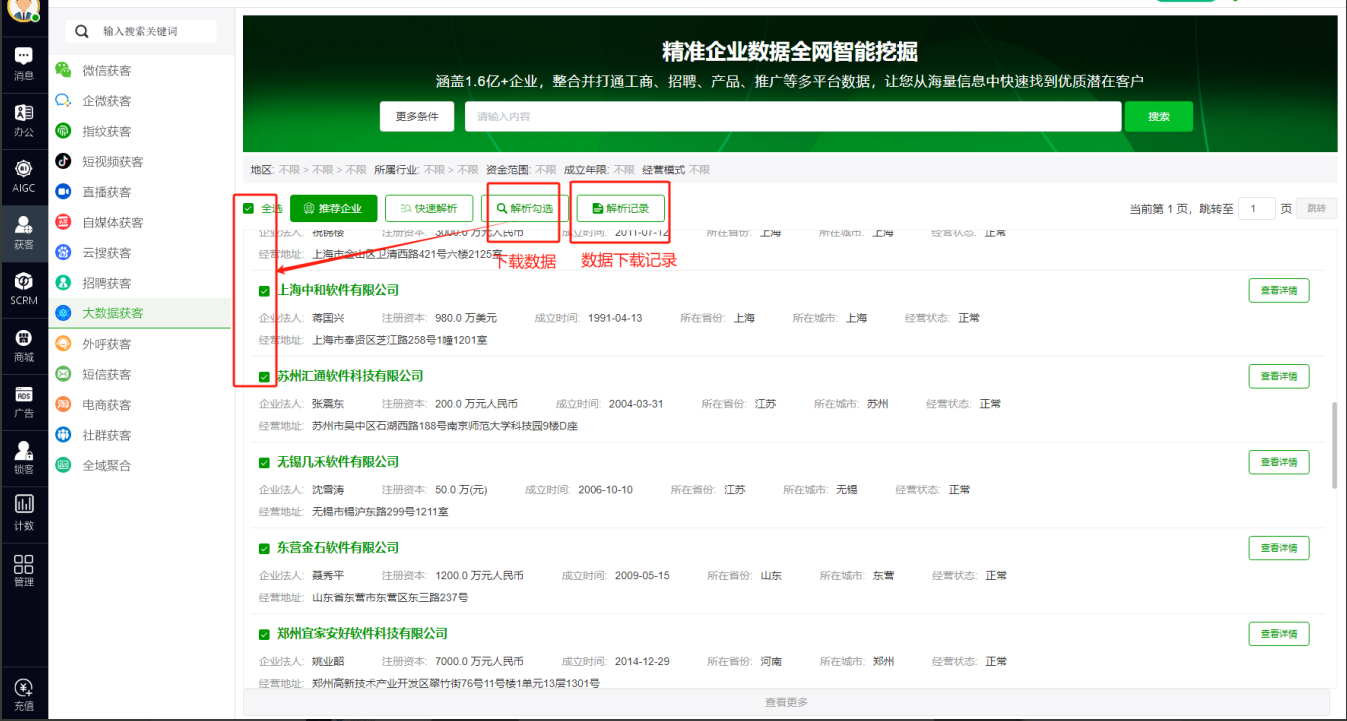
Task: Click the TikTok icon beside 短视频获客
Action: pyautogui.click(x=63, y=161)
